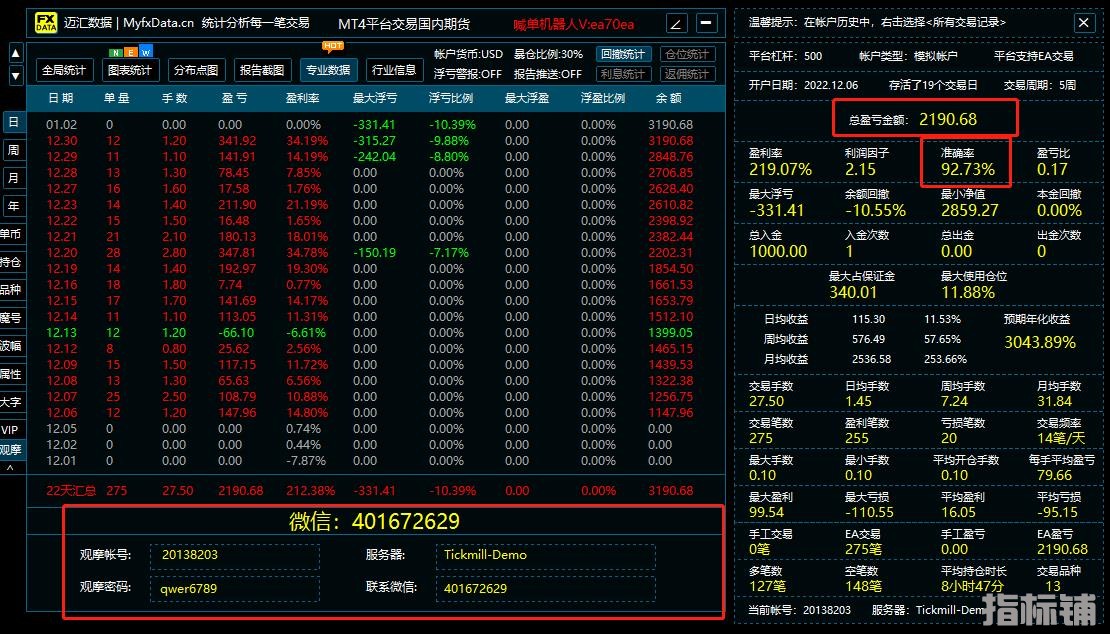Image resolution: width=1110 pixels, height=634 pixels.
Task: Toggle 浮亏警报 OFF setting
Action: click(x=468, y=74)
